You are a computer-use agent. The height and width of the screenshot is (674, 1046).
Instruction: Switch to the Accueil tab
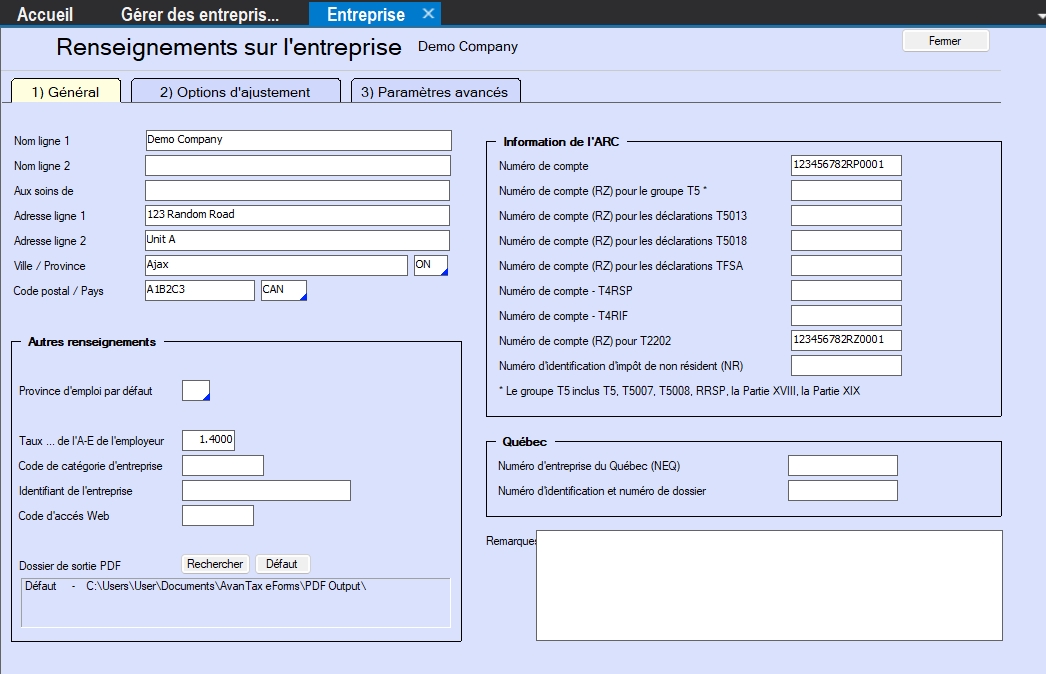click(x=45, y=14)
